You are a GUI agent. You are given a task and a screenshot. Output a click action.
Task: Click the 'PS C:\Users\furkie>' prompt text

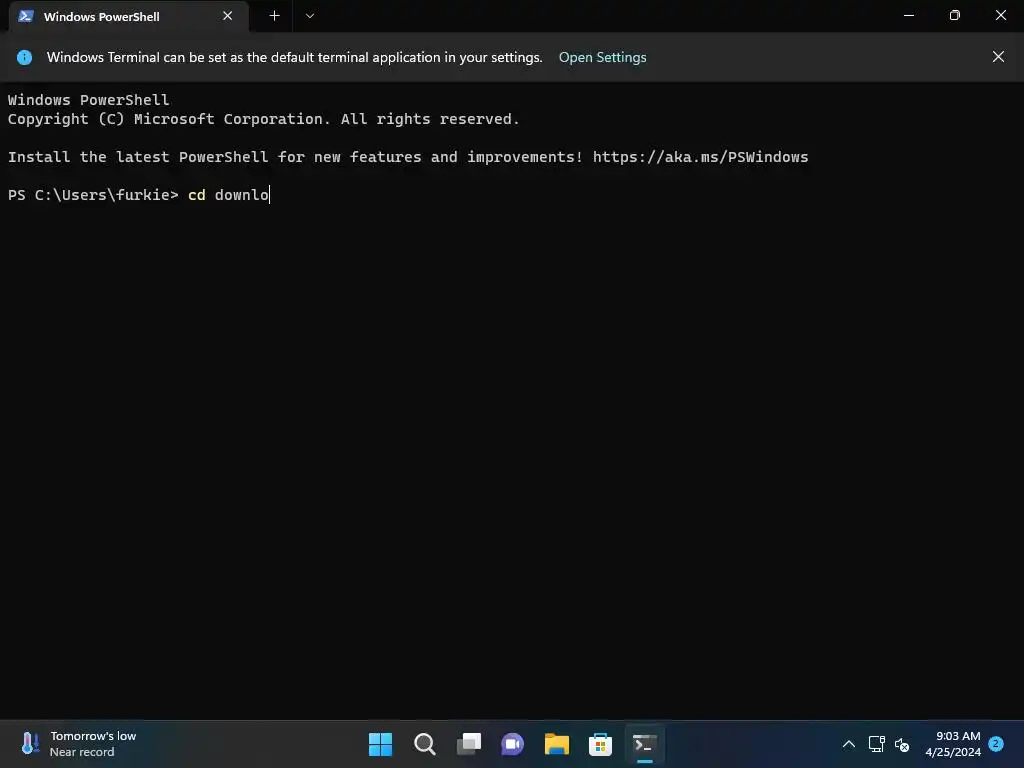93,195
